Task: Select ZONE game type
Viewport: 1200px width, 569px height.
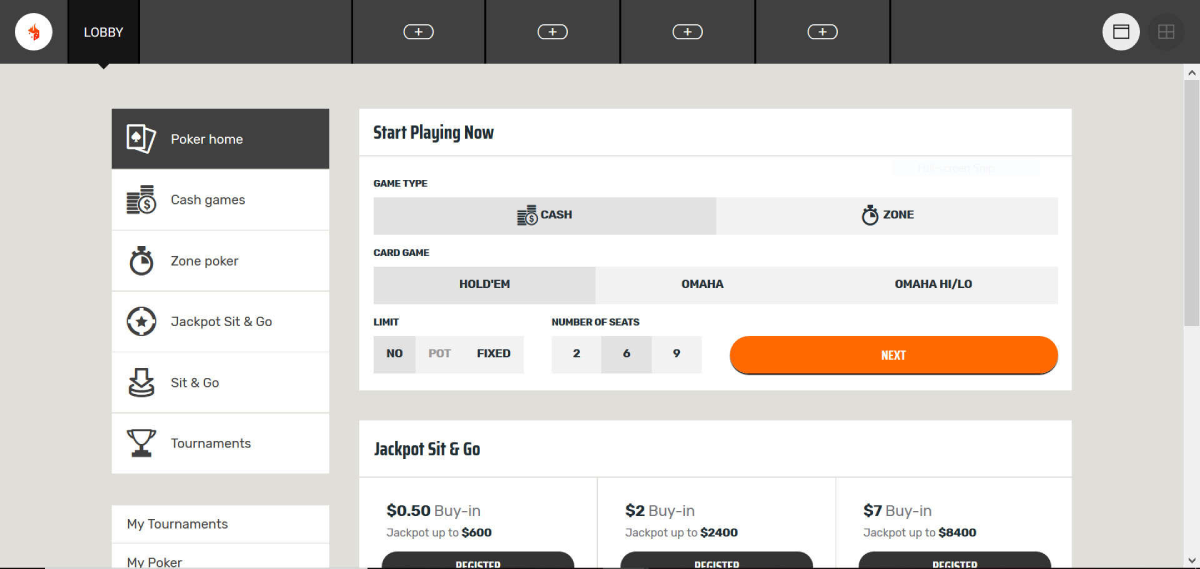Action: (887, 215)
